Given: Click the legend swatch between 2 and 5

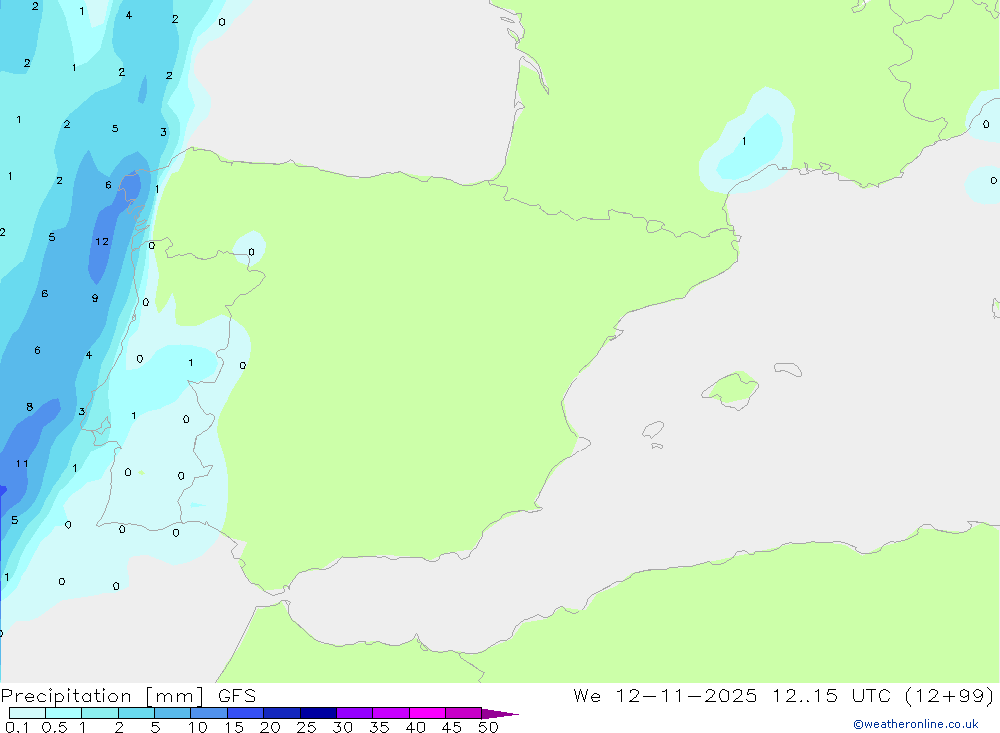Looking at the screenshot, I should click(136, 713).
